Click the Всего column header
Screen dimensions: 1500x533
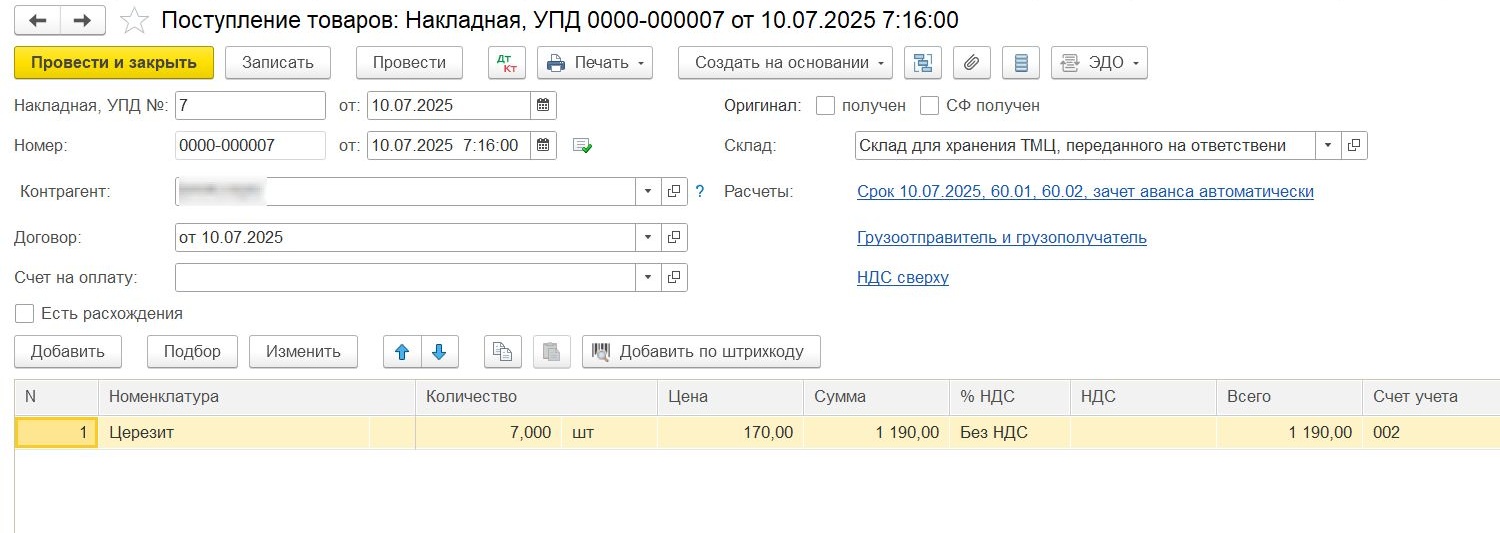(x=1289, y=397)
